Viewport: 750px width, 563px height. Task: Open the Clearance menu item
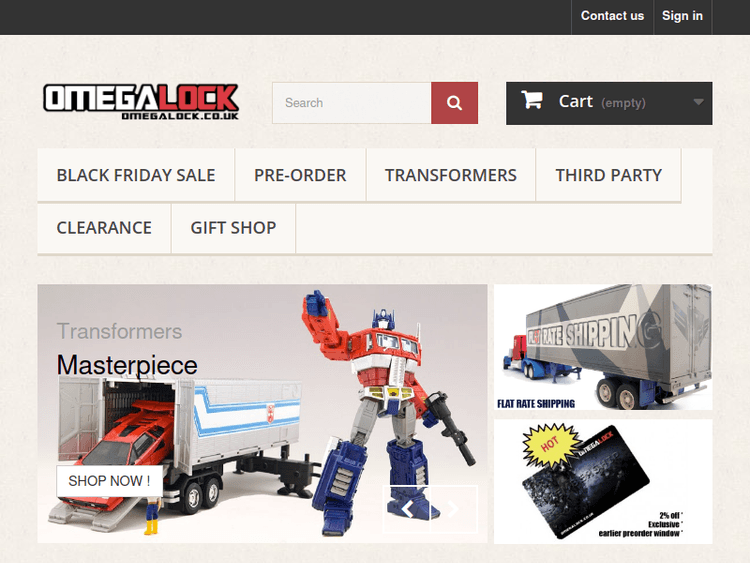pyautogui.click(x=104, y=228)
